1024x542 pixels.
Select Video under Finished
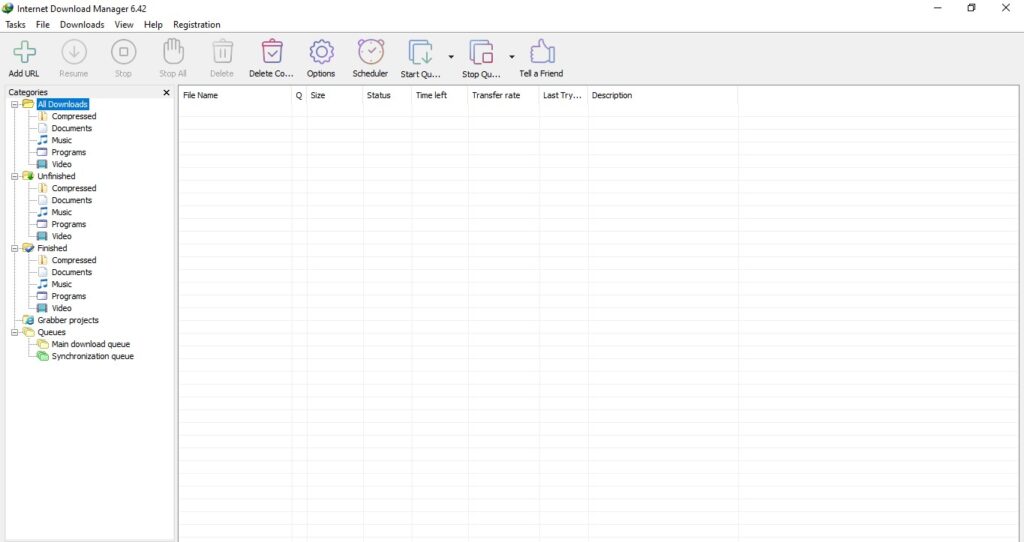click(x=61, y=308)
